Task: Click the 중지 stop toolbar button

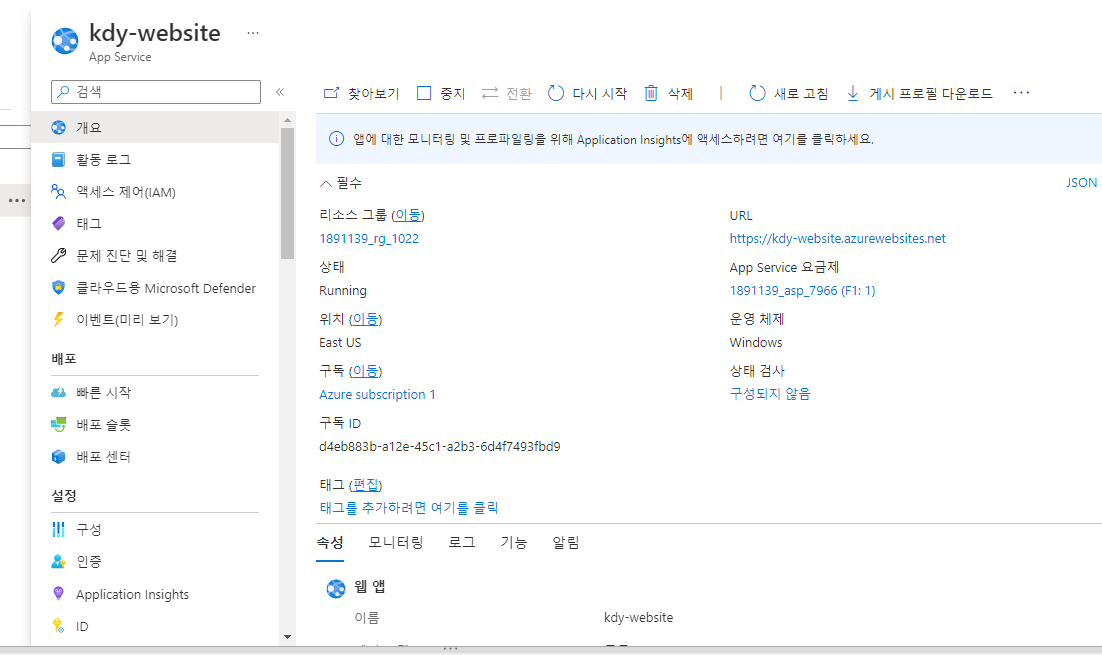Action: (x=441, y=93)
